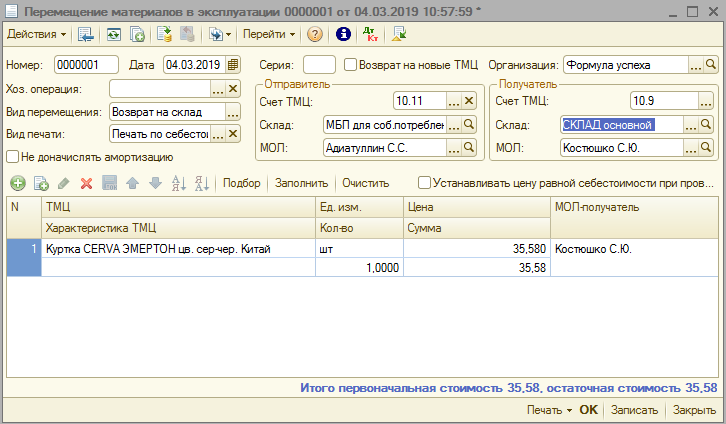Image resolution: width=726 pixels, height=424 pixels.
Task: Clear the Хоз. операция field with X
Action: click(233, 89)
